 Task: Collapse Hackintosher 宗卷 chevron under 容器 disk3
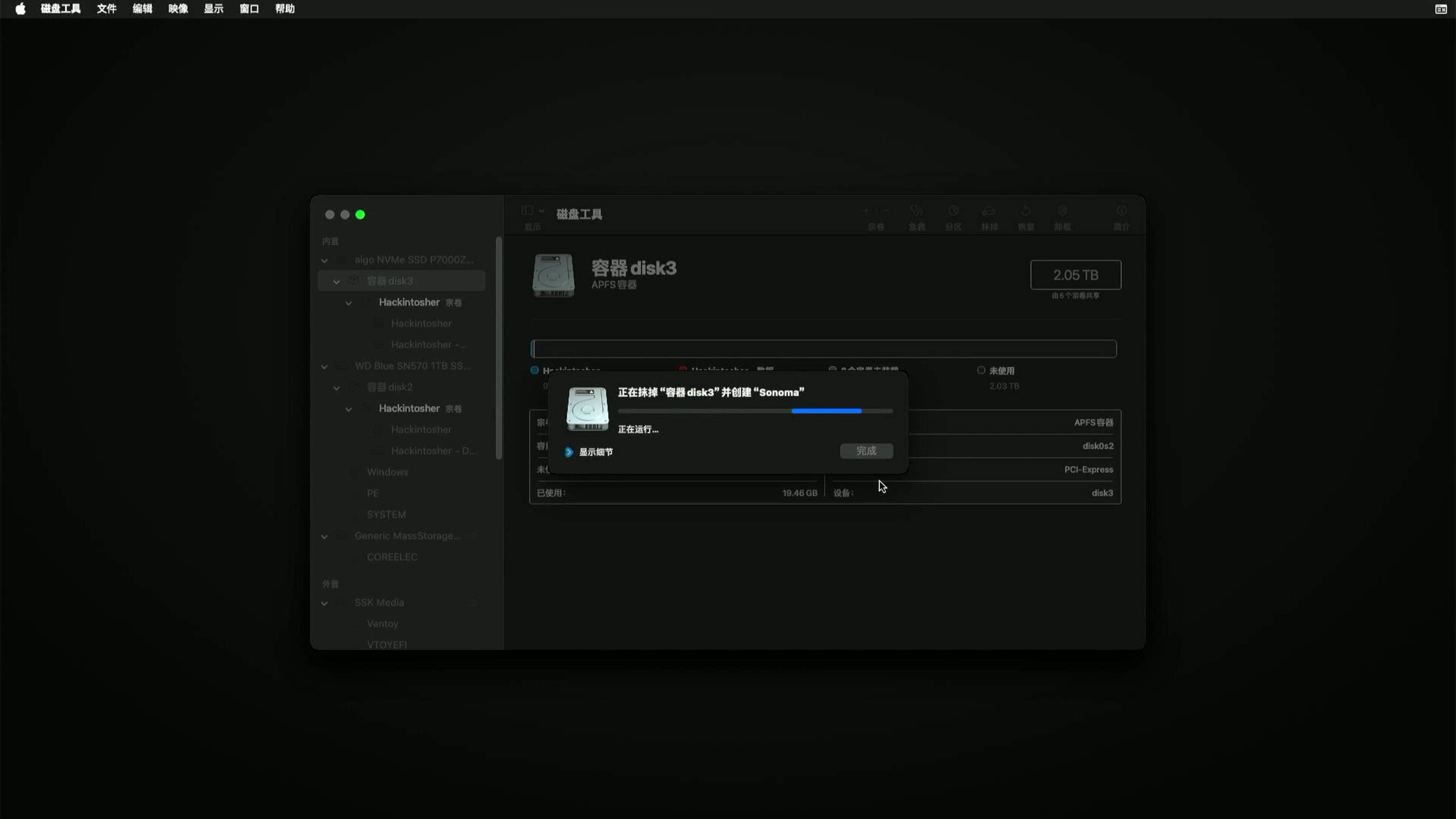(x=349, y=303)
